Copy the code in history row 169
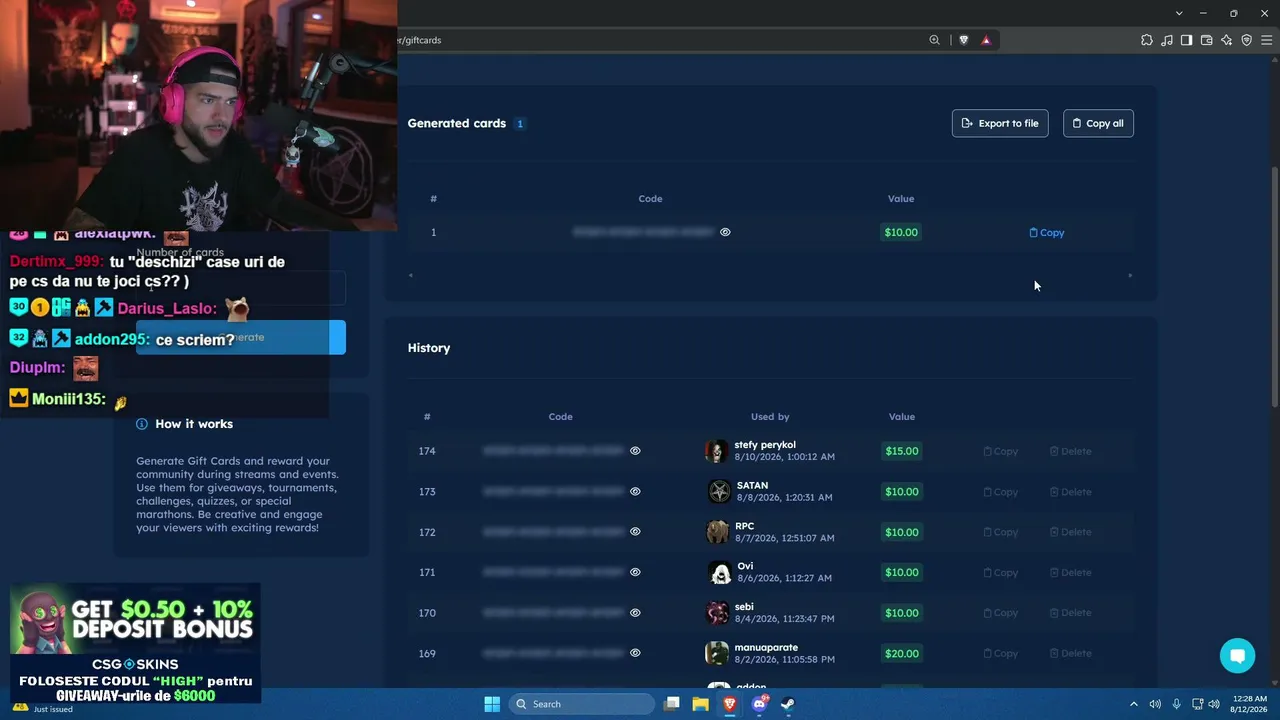The width and height of the screenshot is (1280, 720). pos(1000,654)
